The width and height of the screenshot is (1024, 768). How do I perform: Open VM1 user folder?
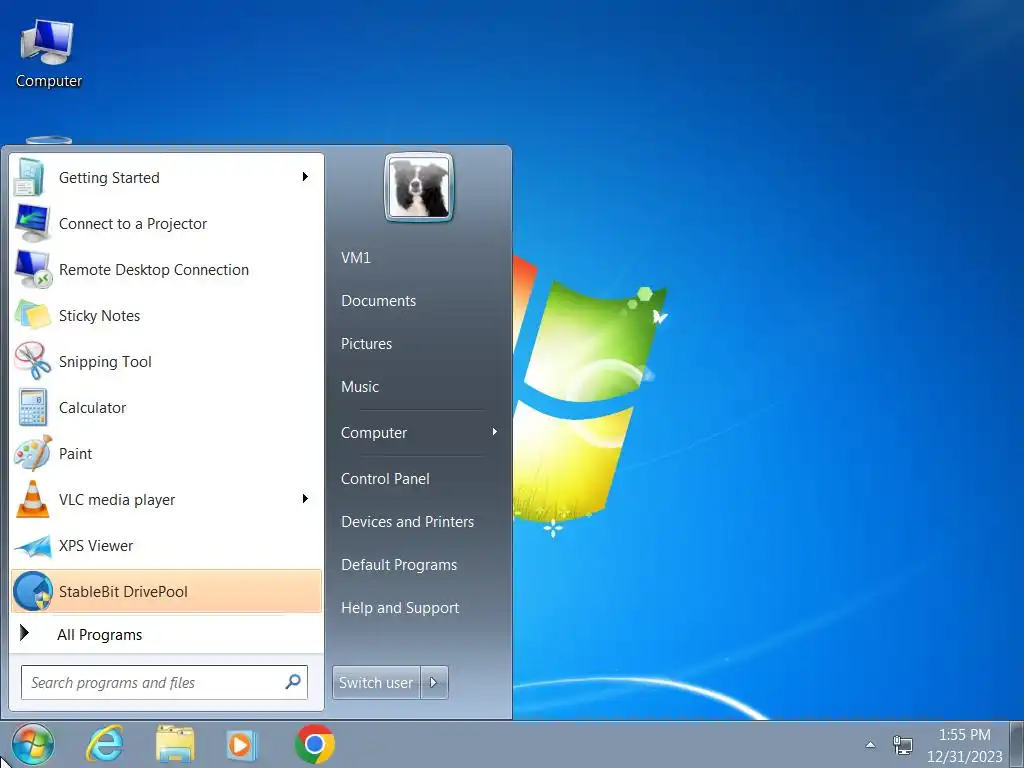(356, 257)
